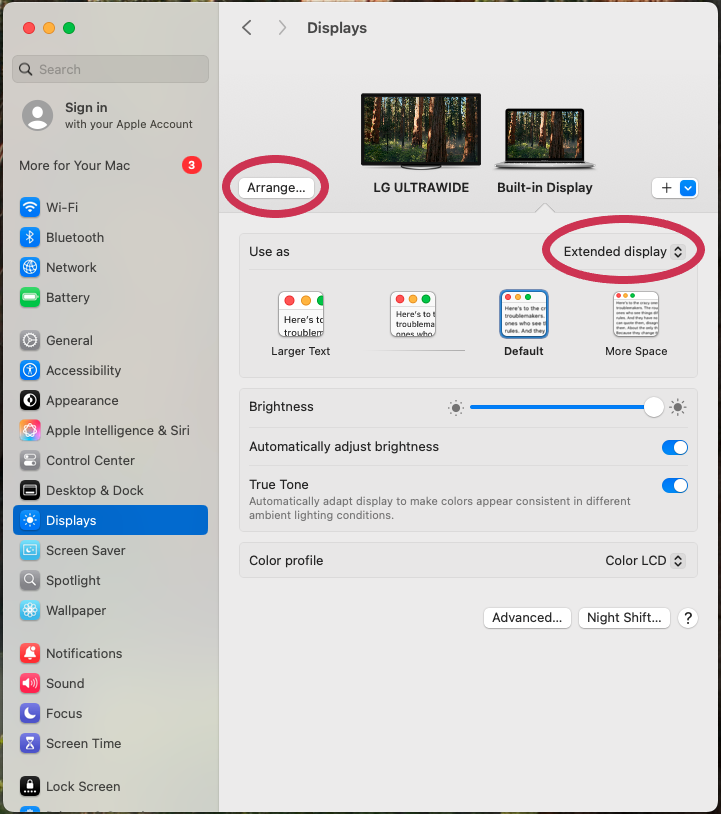The image size is (721, 814).
Task: Select the Control Center sidebar icon
Action: (30, 460)
